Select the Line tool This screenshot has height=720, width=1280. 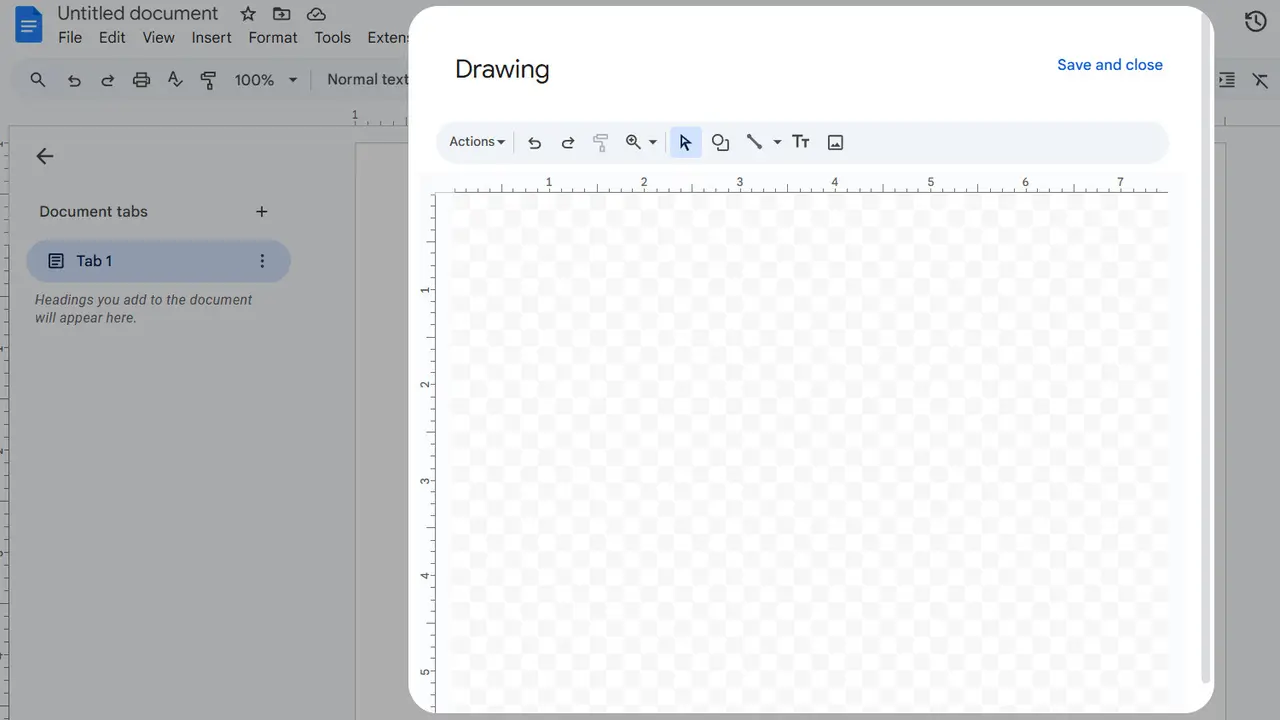[755, 141]
